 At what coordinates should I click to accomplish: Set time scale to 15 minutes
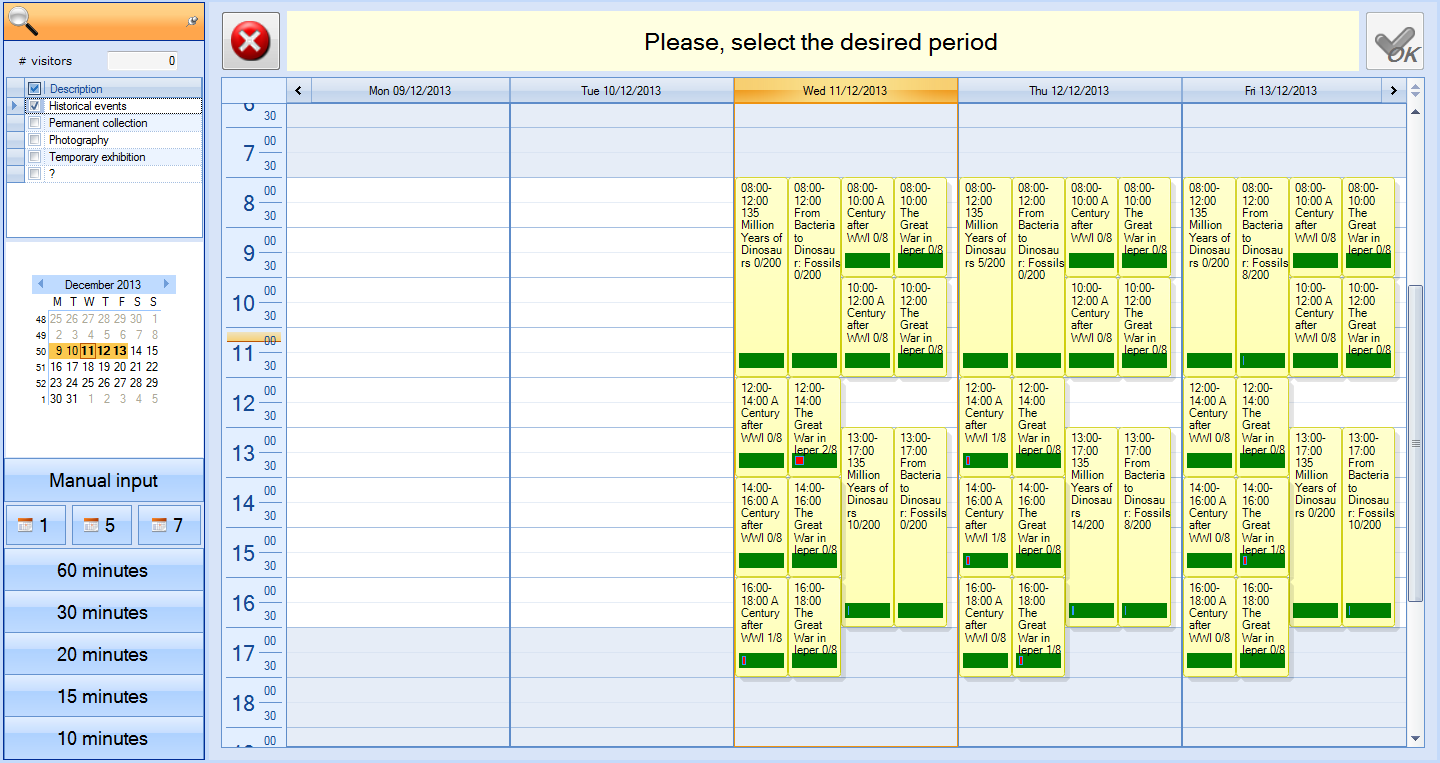104,697
